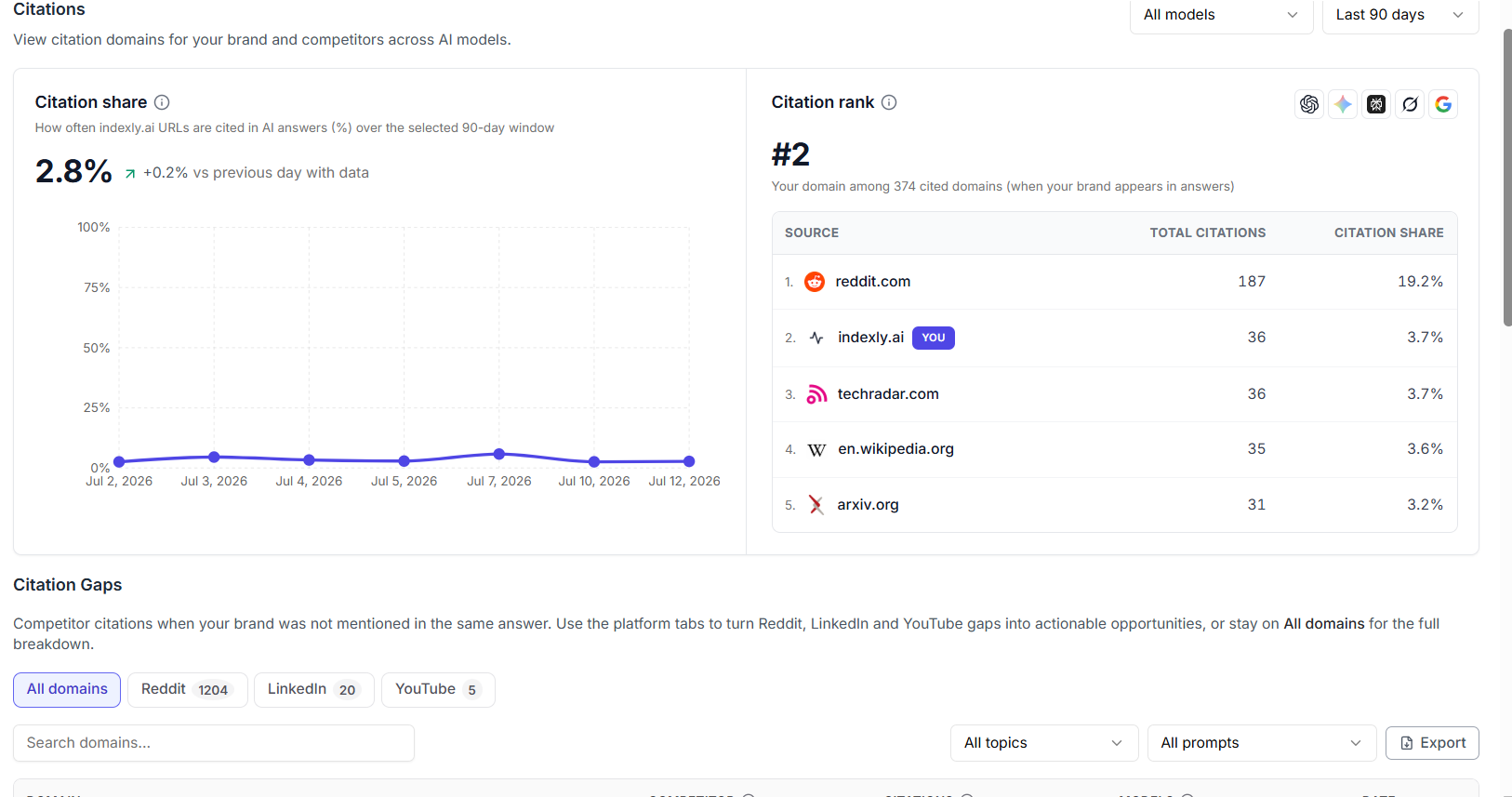Switch to the YouTube tab
This screenshot has height=797, width=1512.
point(438,689)
